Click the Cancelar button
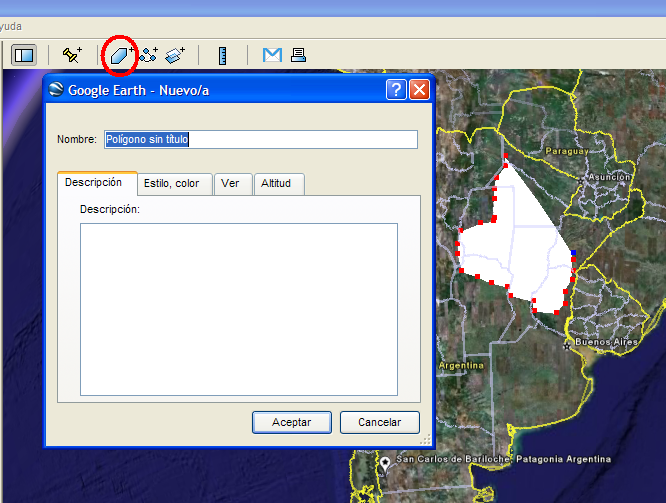The image size is (666, 503). point(380,422)
